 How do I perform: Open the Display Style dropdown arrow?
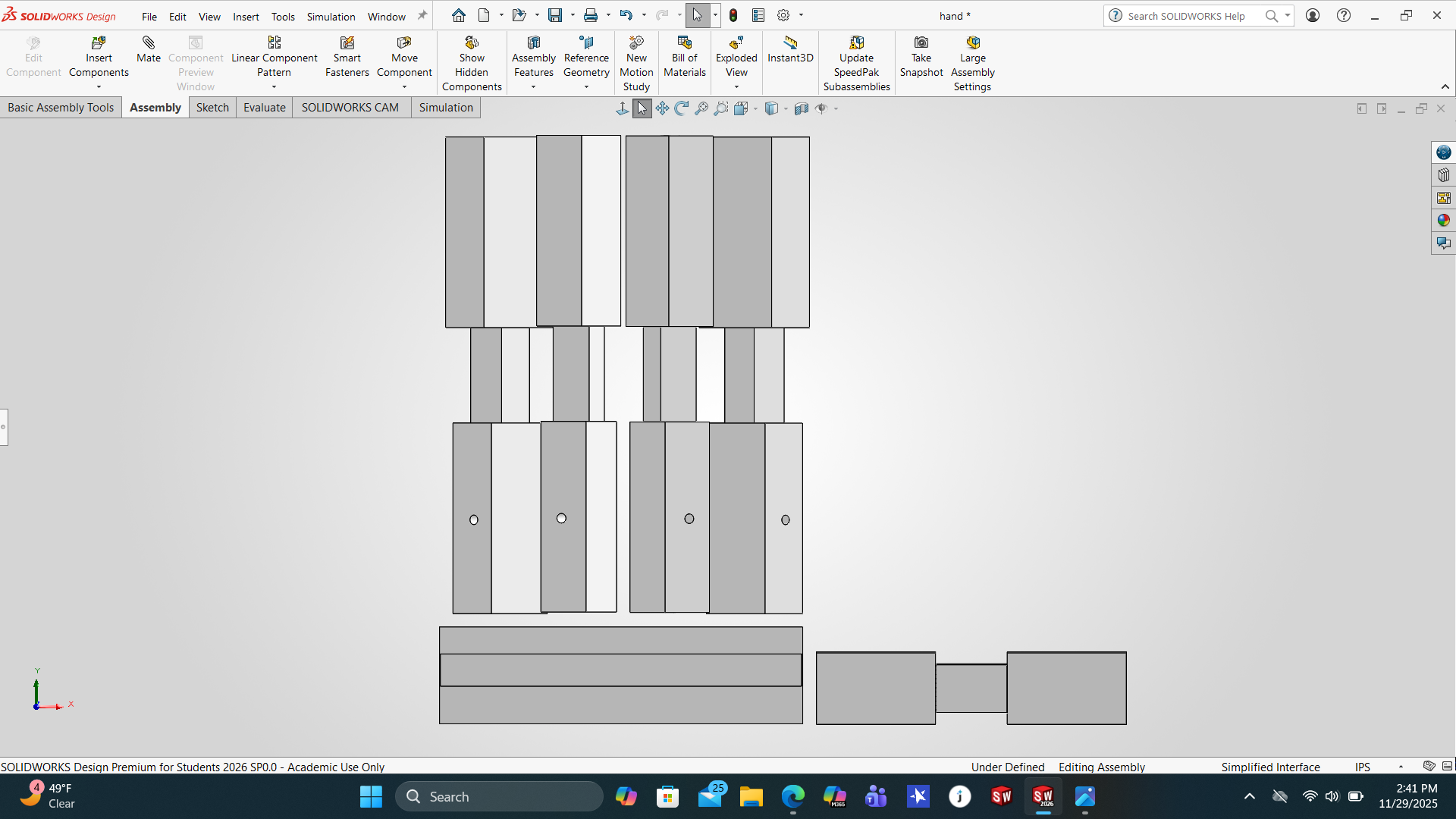click(786, 108)
